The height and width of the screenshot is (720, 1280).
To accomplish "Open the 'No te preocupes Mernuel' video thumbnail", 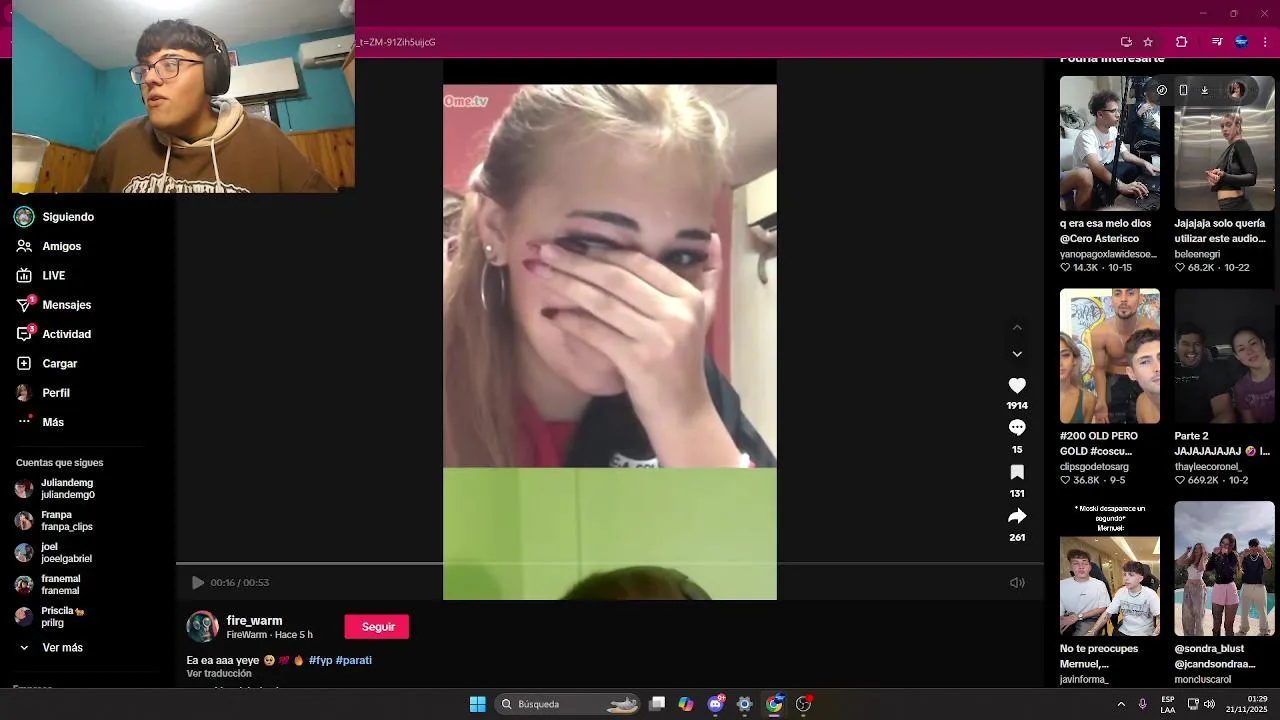I will click(x=1110, y=569).
